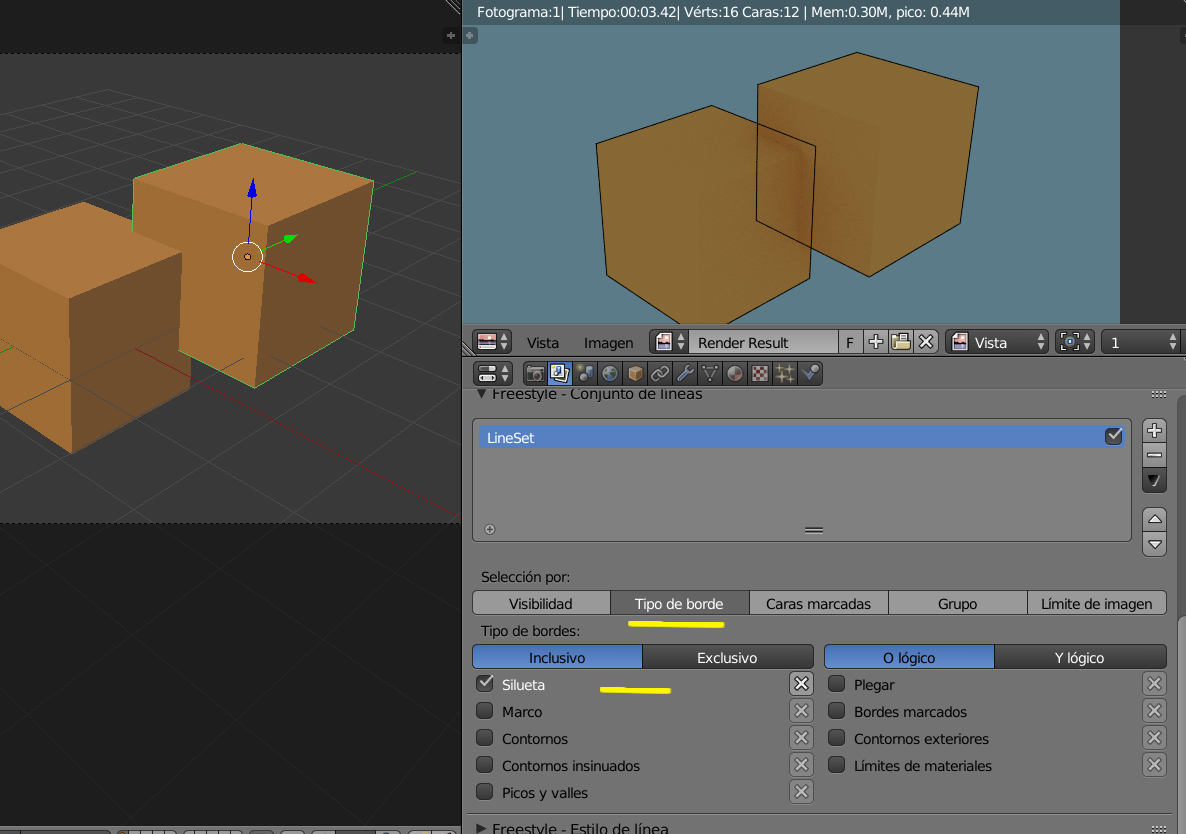Viewport: 1186px width, 834px height.
Task: Open the Texture properties checker tab
Action: [760, 374]
